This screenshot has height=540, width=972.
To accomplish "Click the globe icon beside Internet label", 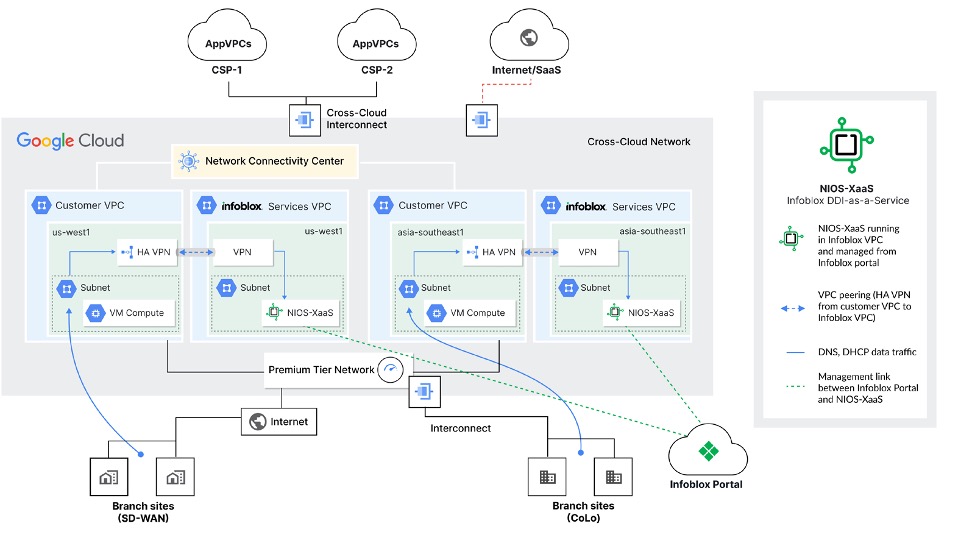I will coord(257,422).
